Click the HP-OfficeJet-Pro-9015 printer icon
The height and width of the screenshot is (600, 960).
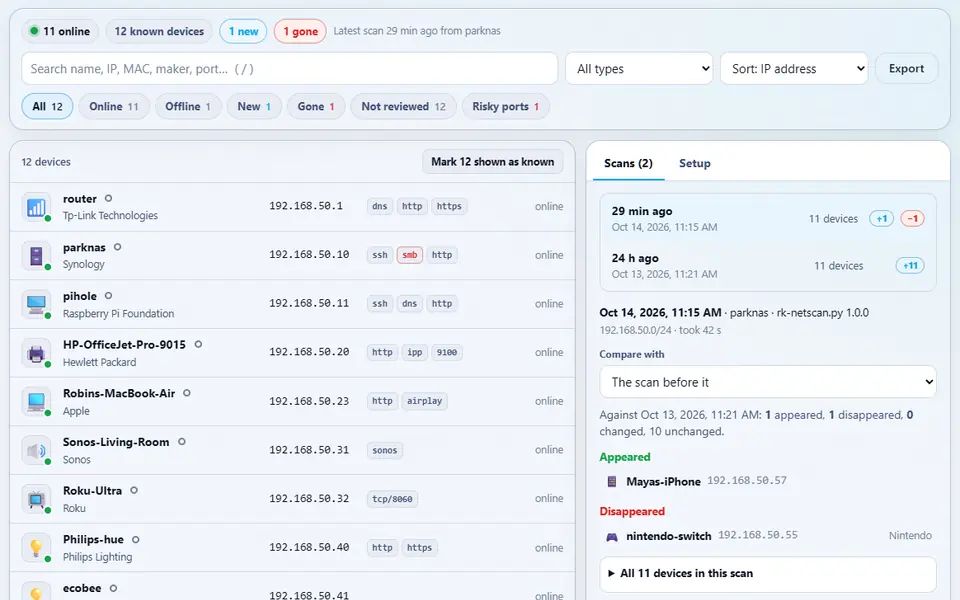pyautogui.click(x=36, y=353)
